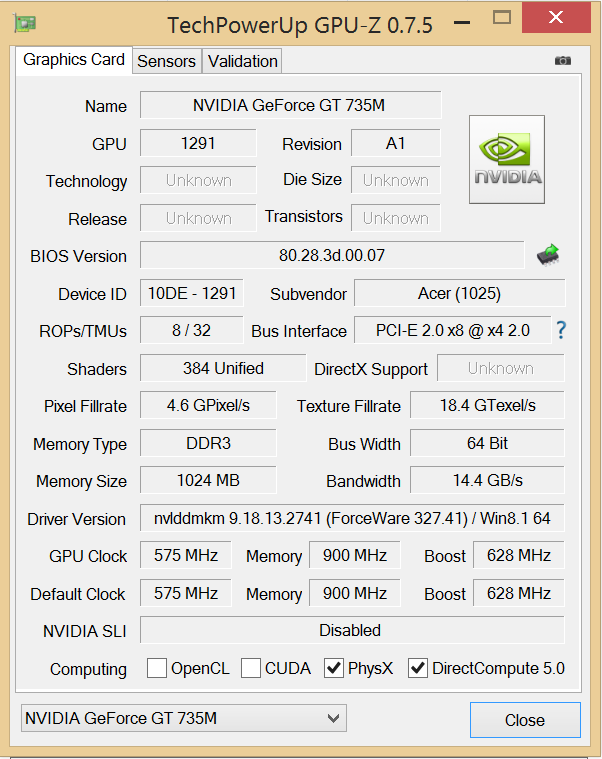Click the Default Clock value 575 MHz
Image resolution: width=602 pixels, height=759 pixels.
(x=186, y=593)
